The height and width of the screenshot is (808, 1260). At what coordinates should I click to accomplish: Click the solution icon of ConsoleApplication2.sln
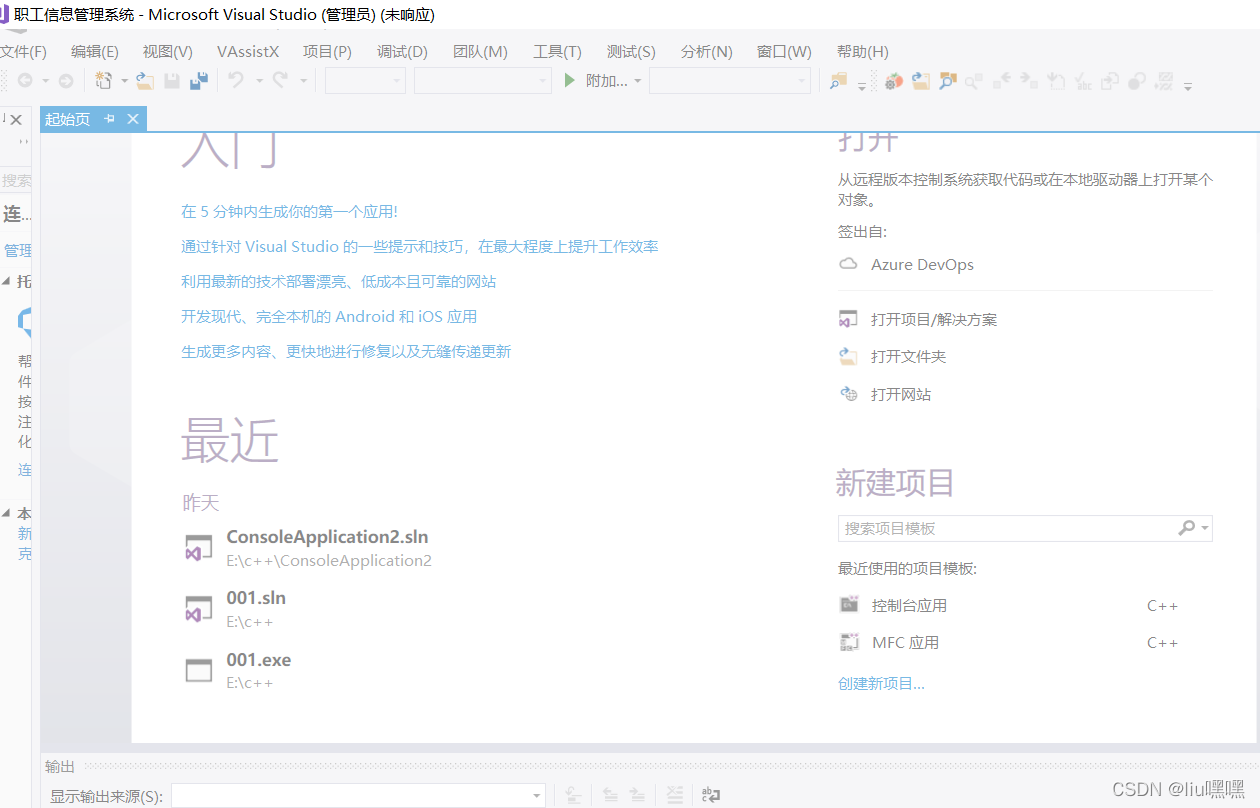(199, 548)
